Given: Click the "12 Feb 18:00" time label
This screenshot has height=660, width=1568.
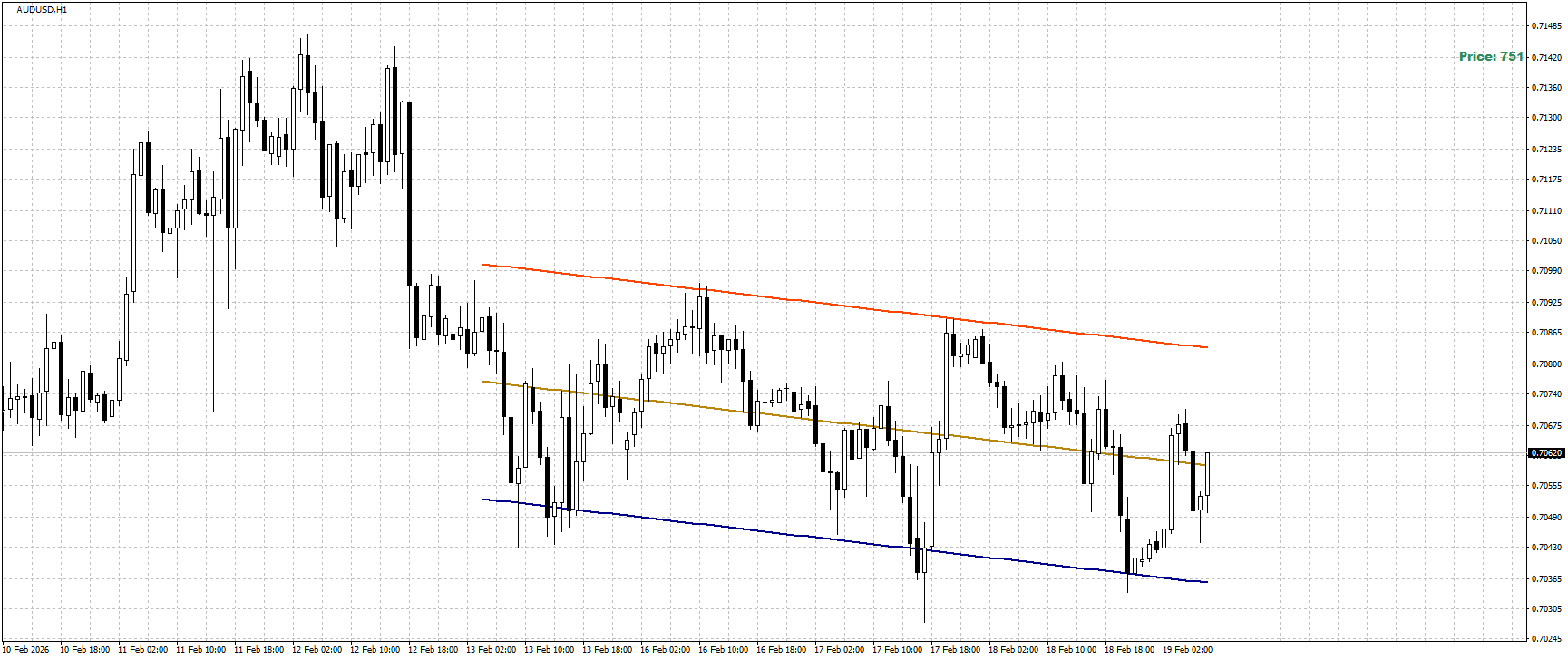Looking at the screenshot, I should pos(433,650).
